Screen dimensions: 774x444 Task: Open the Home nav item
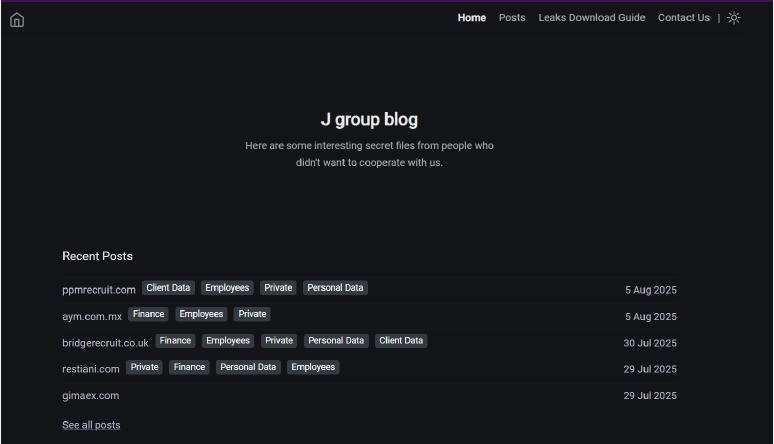[471, 18]
